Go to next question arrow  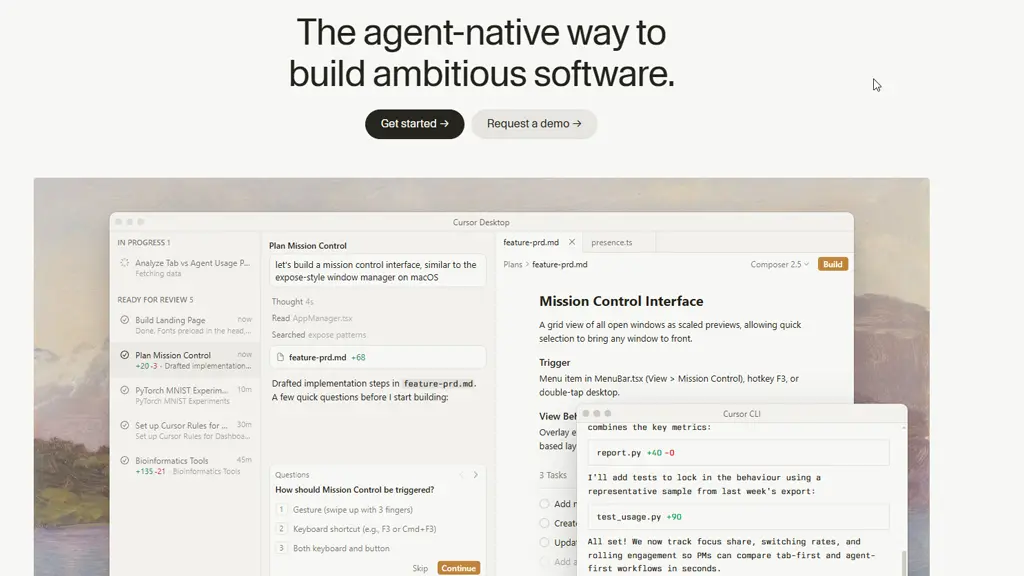[x=475, y=475]
